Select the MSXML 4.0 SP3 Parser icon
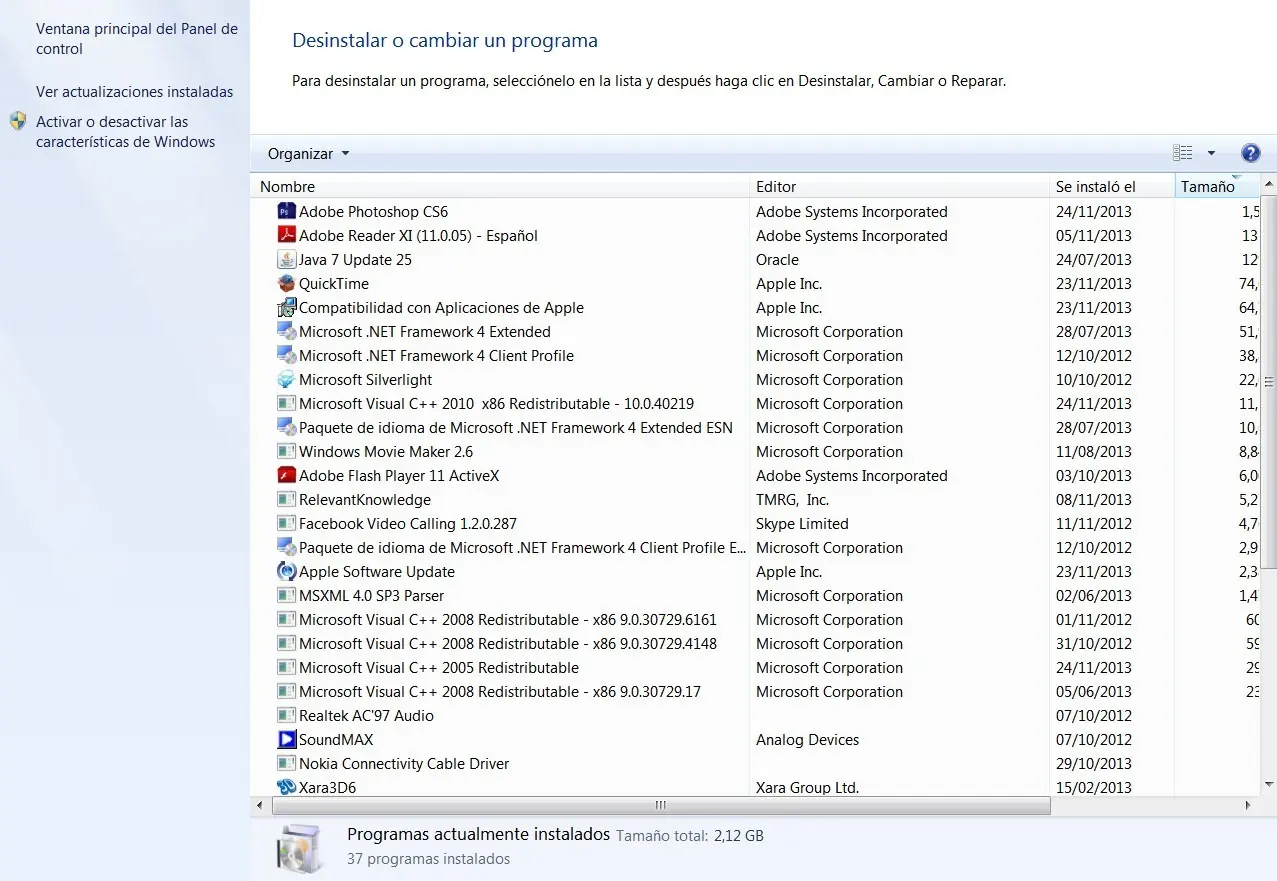This screenshot has width=1277, height=881. point(287,596)
